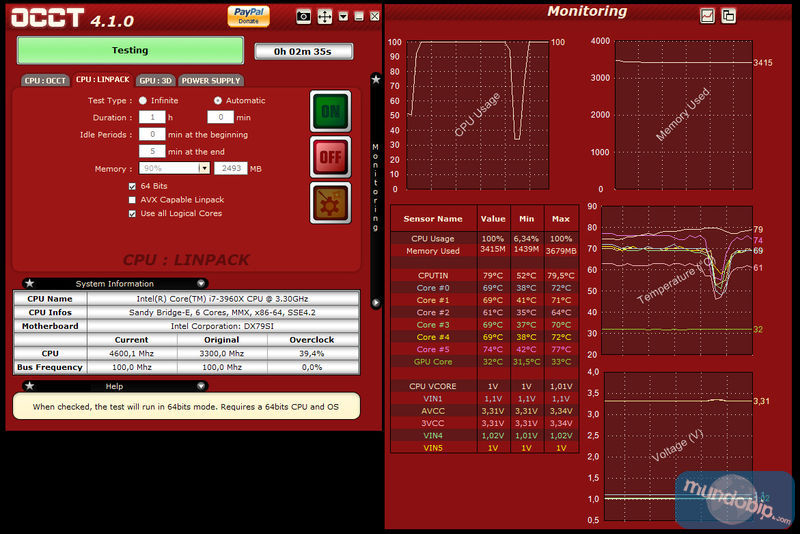
Task: Switch to the POWER SUPPLY tab
Action: 211,81
